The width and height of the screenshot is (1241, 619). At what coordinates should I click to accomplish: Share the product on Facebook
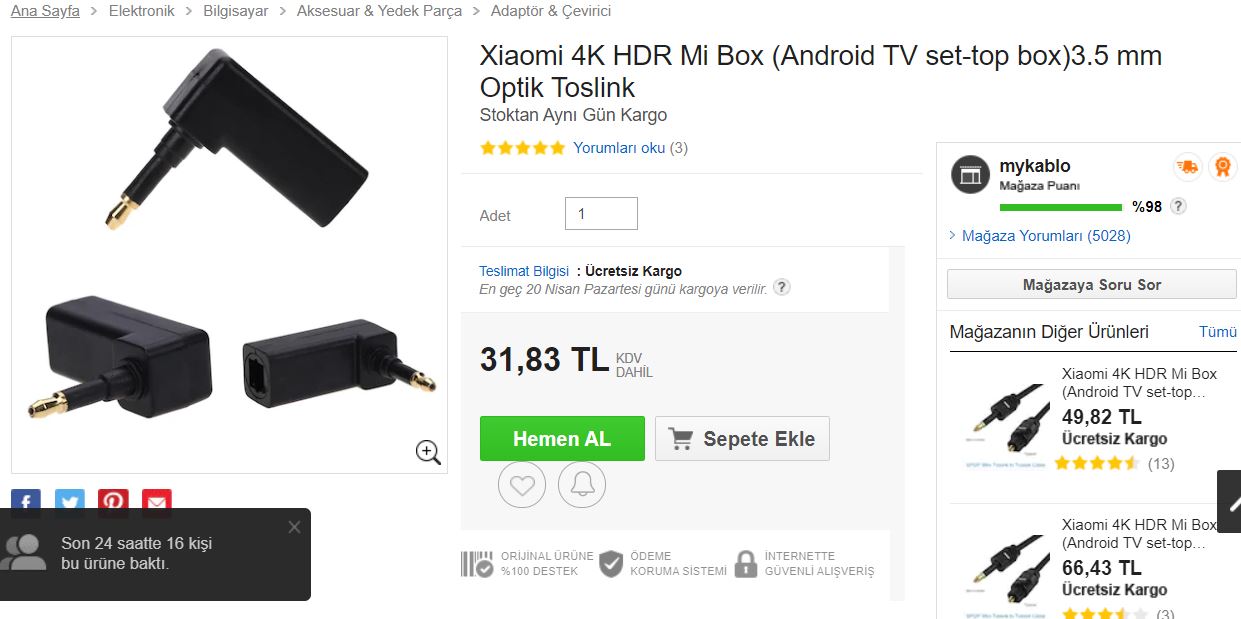(26, 499)
